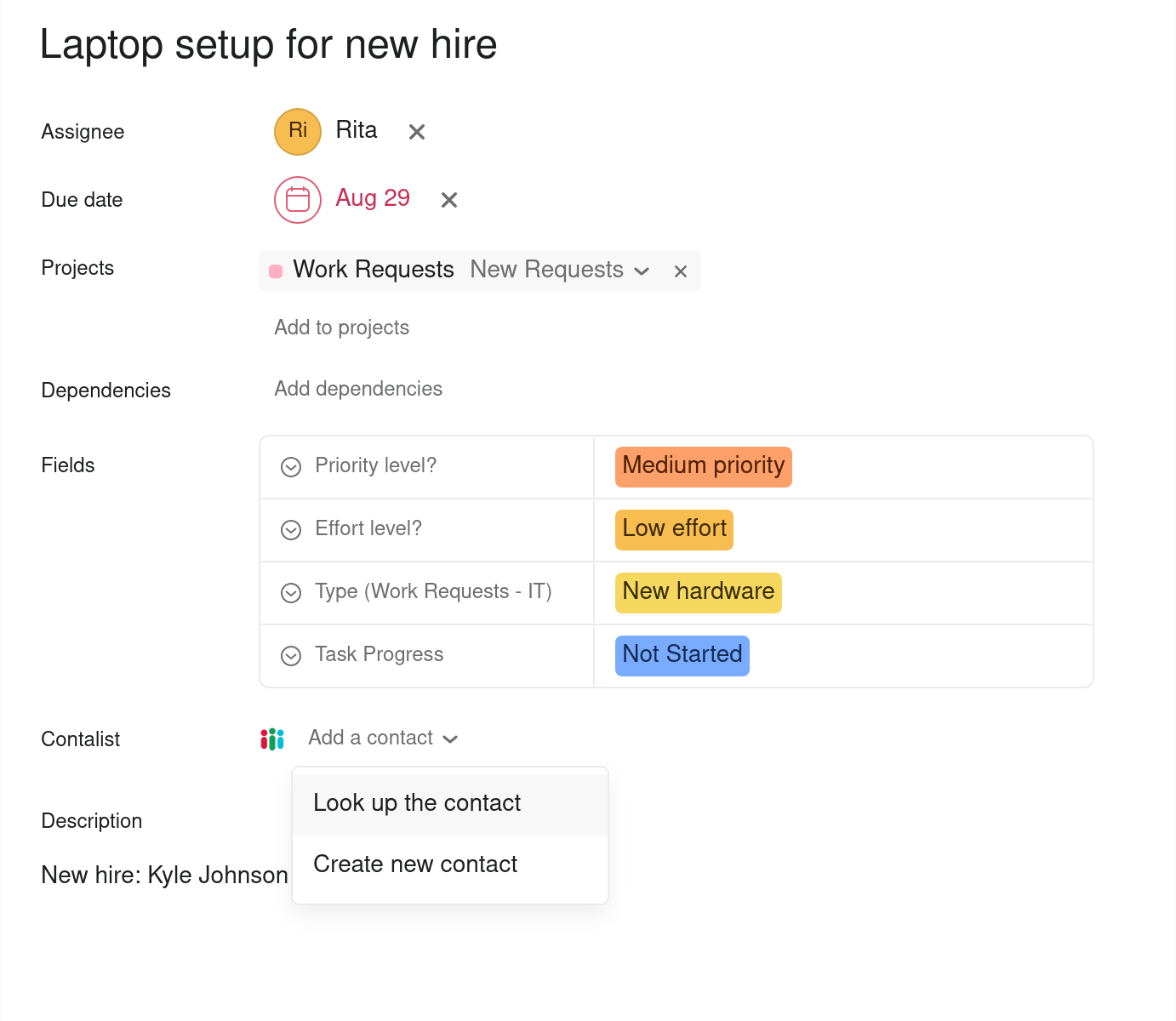The image size is (1176, 1021).
Task: Click the Priority level field dropdown icon
Action: coord(291,467)
